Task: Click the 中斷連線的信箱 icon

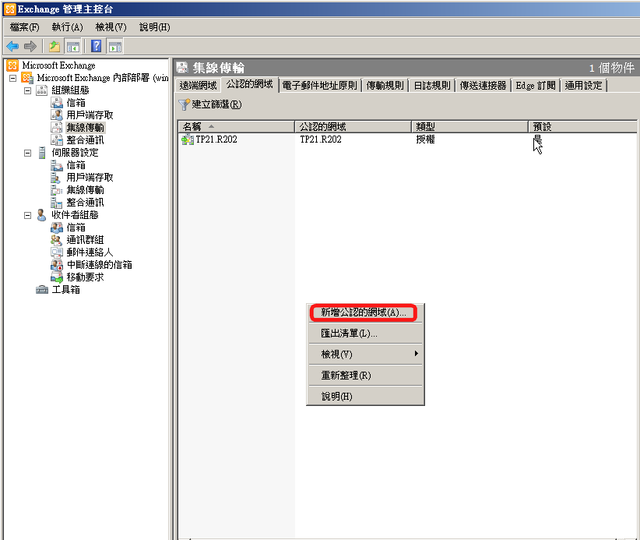Action: [56, 265]
